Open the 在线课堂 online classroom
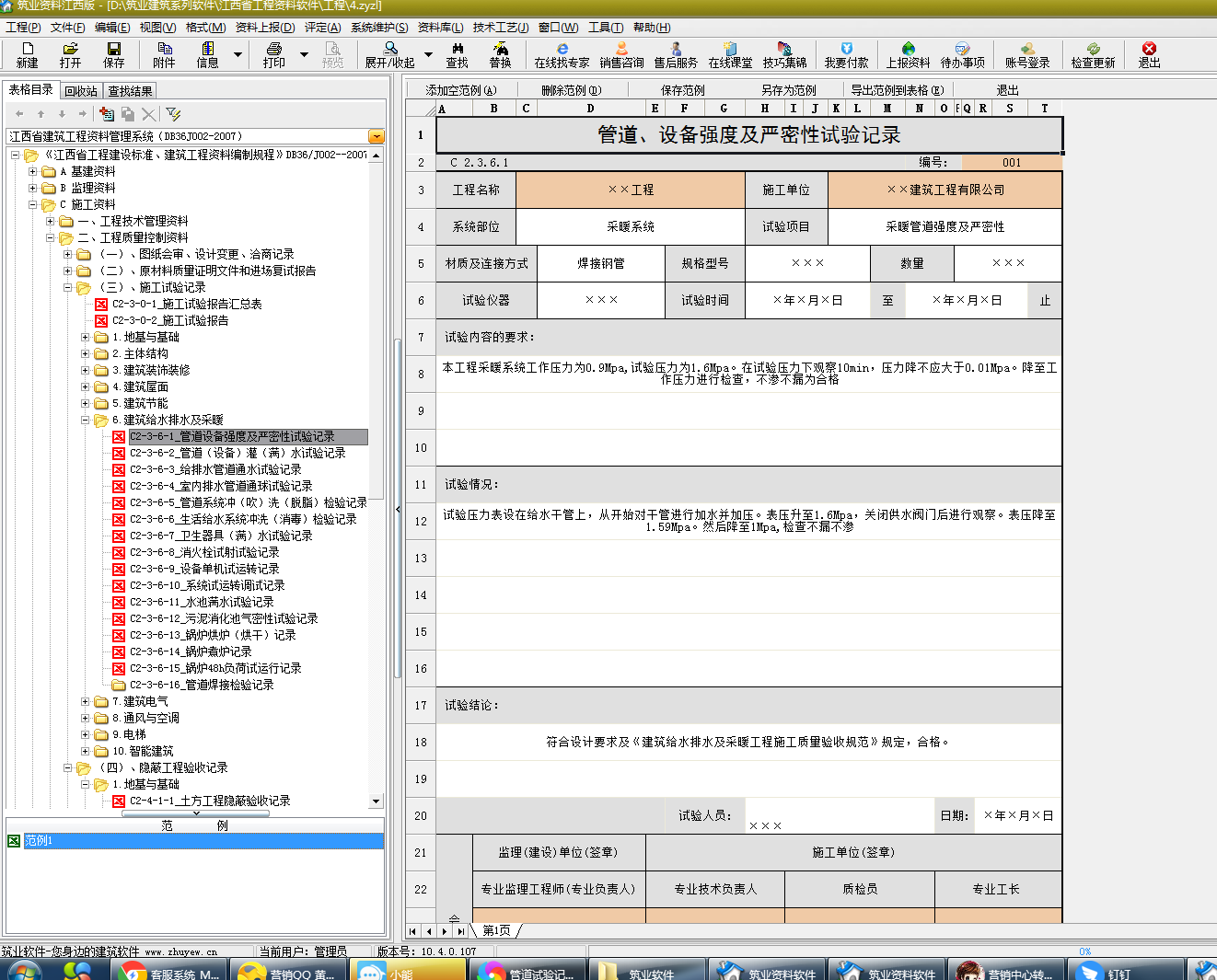 click(x=730, y=54)
